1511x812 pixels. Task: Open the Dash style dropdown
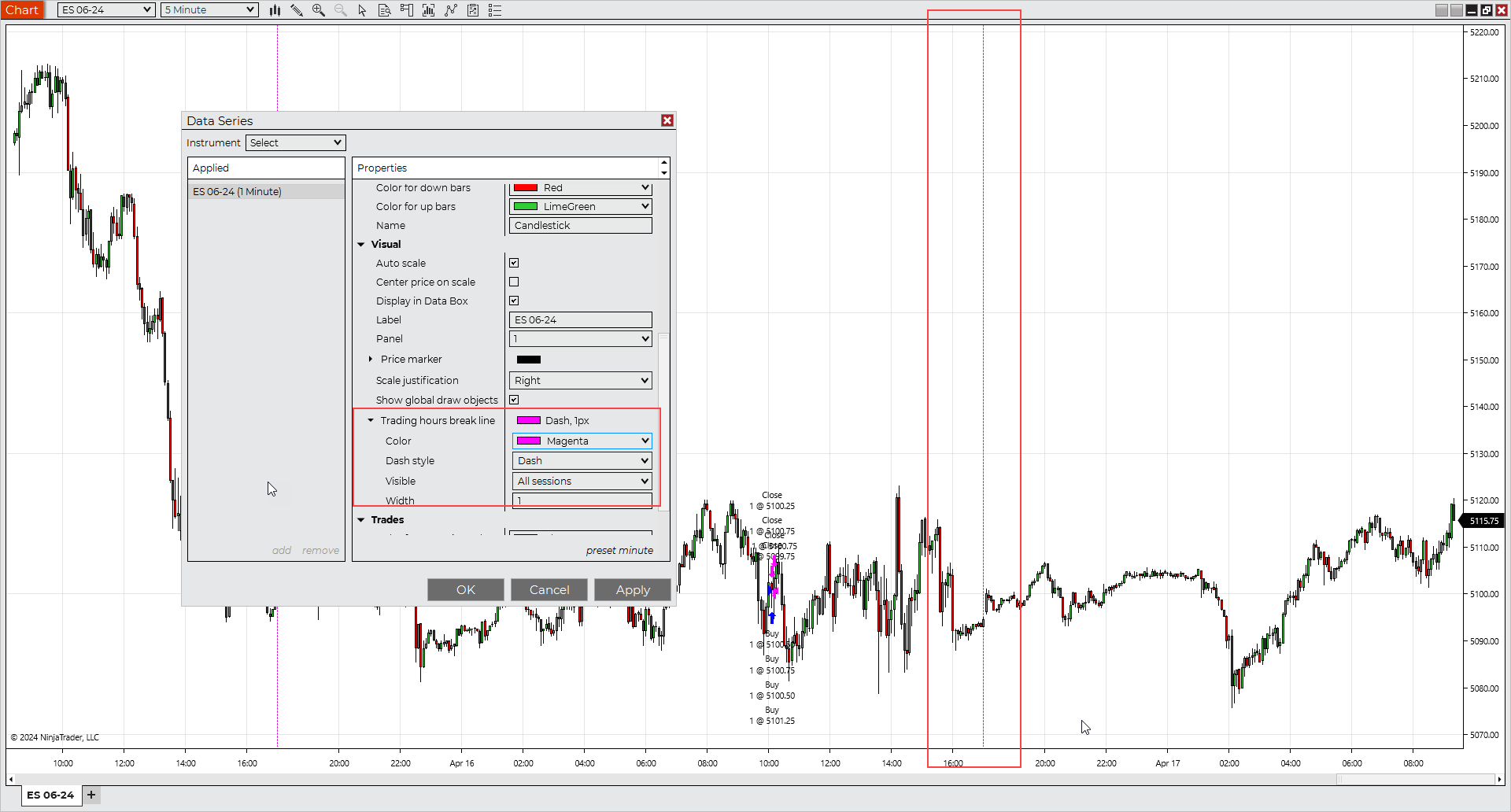tap(582, 461)
